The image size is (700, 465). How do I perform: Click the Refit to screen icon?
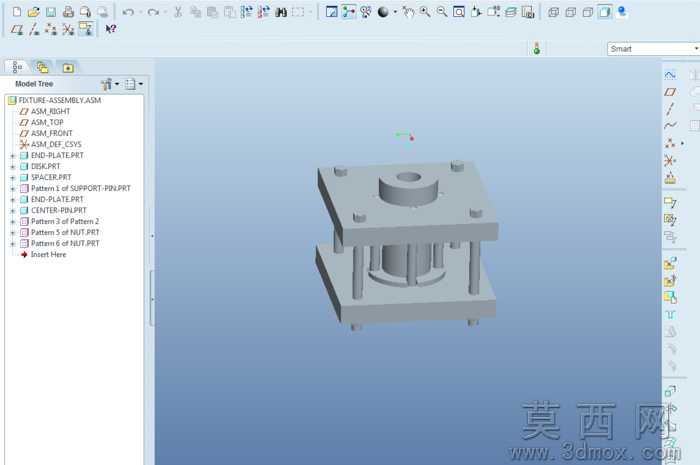click(459, 12)
